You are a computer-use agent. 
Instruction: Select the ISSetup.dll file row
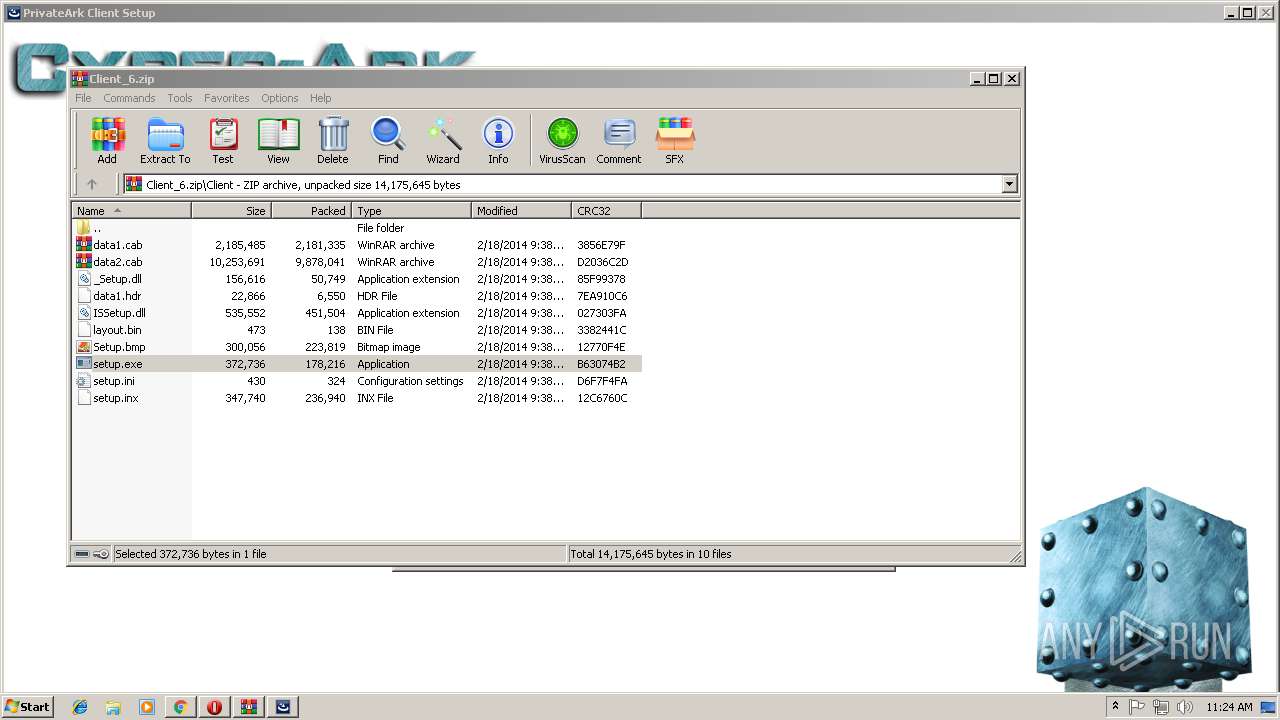[357, 313]
